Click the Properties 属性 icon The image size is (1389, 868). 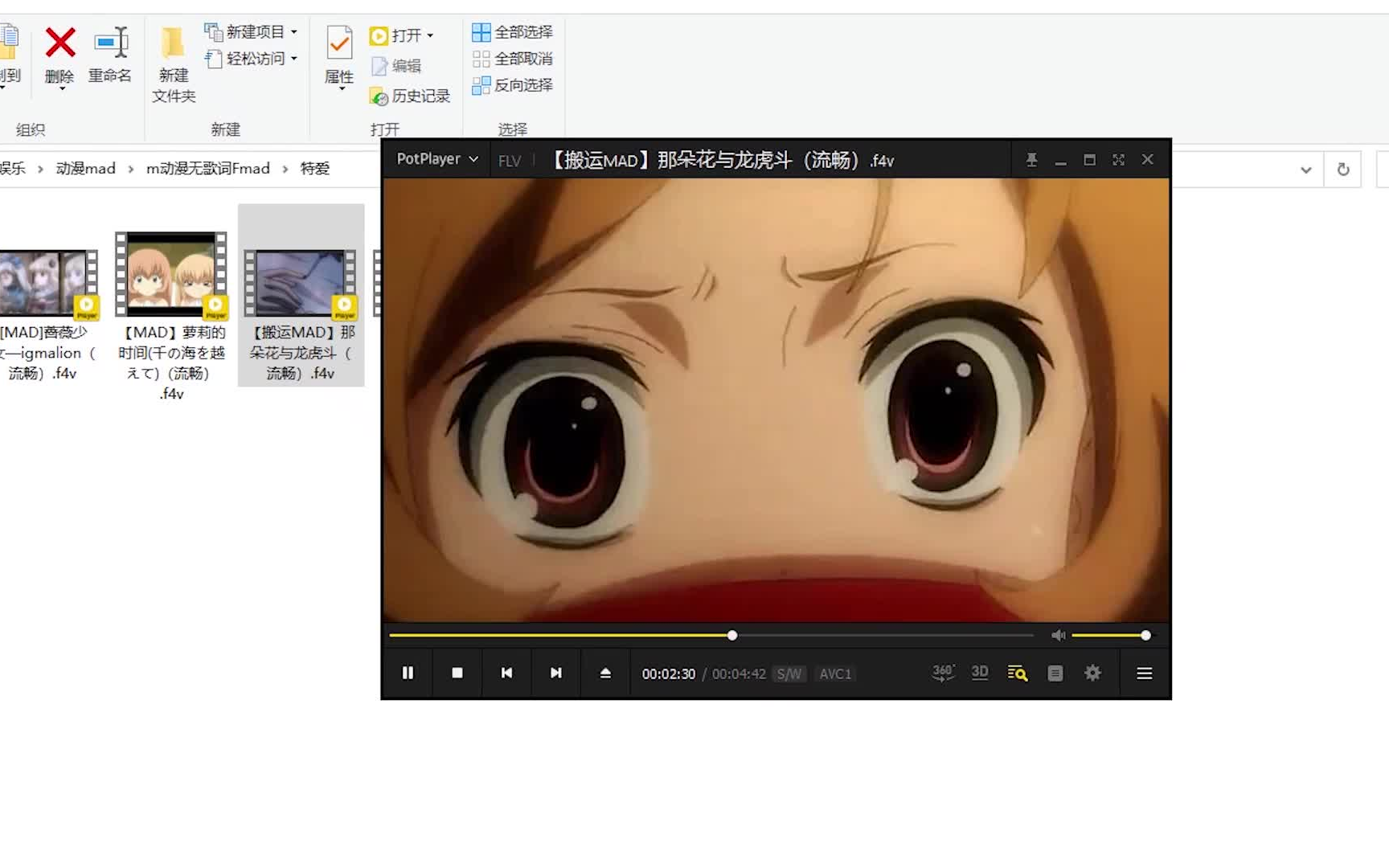tap(339, 44)
